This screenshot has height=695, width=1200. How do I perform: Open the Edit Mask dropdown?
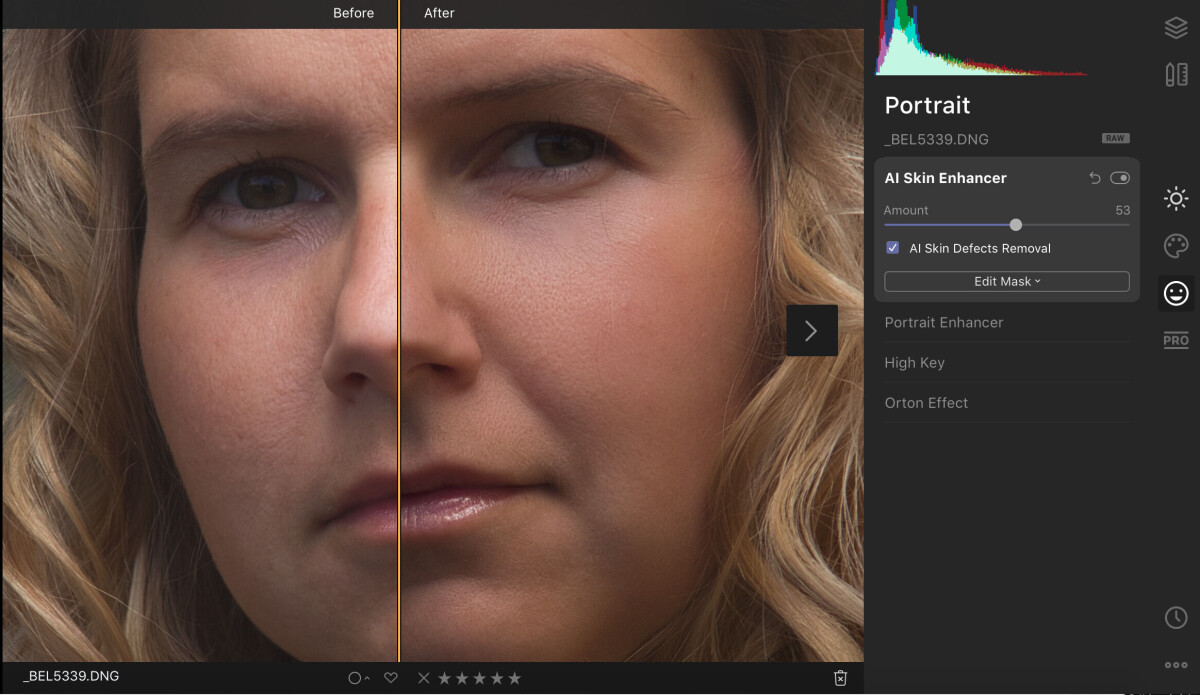click(x=1007, y=282)
